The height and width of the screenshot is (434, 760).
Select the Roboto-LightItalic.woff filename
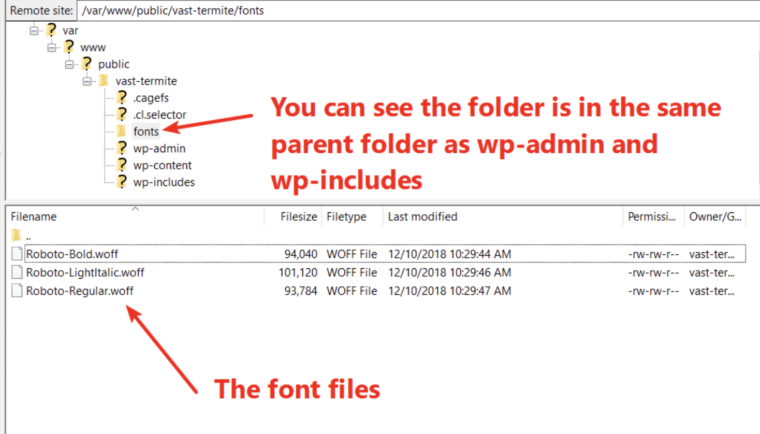click(x=85, y=273)
